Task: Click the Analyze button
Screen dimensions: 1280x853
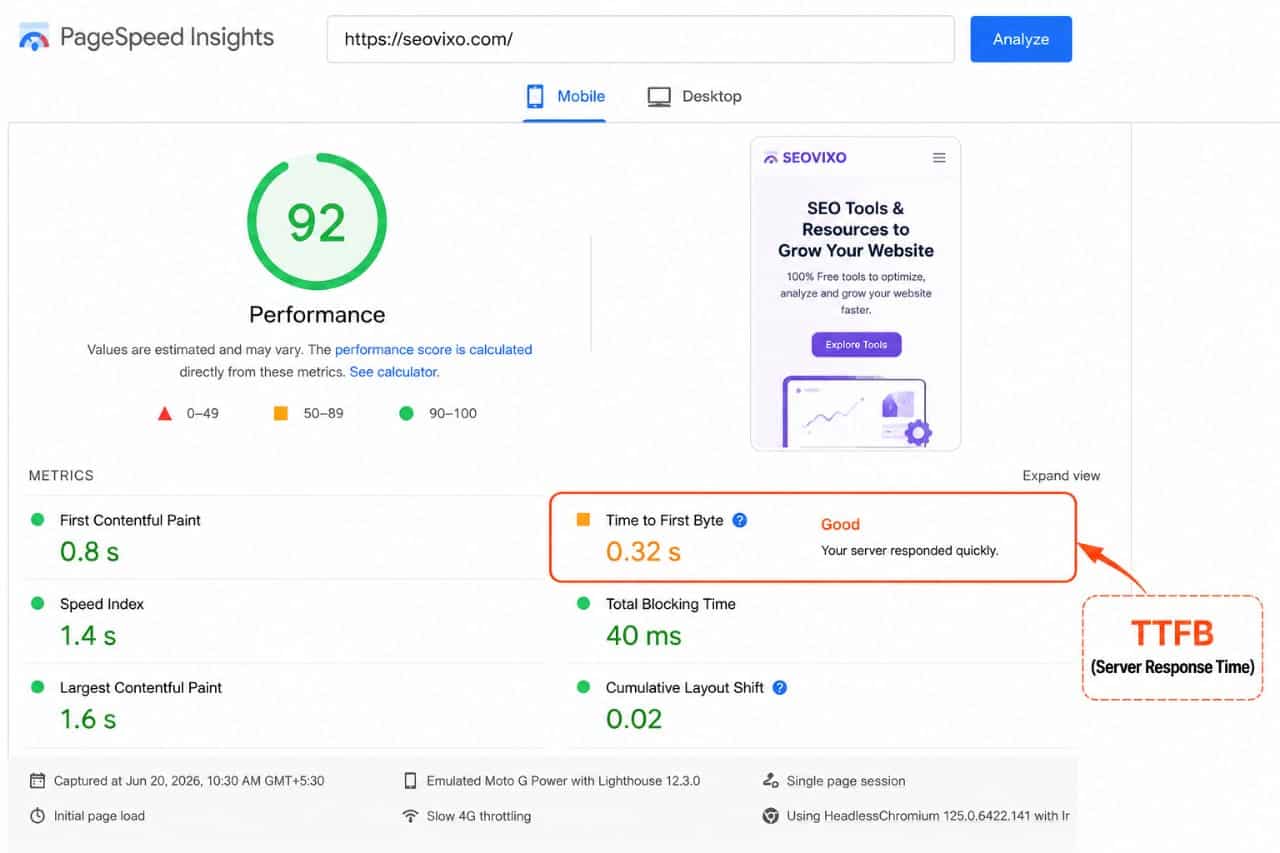Action: [x=1021, y=39]
